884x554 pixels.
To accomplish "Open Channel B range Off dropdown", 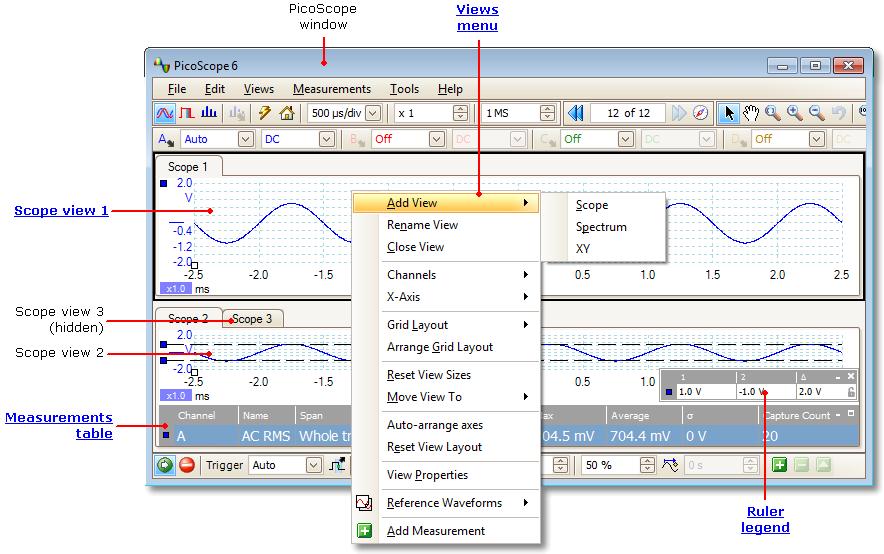I will 437,139.
